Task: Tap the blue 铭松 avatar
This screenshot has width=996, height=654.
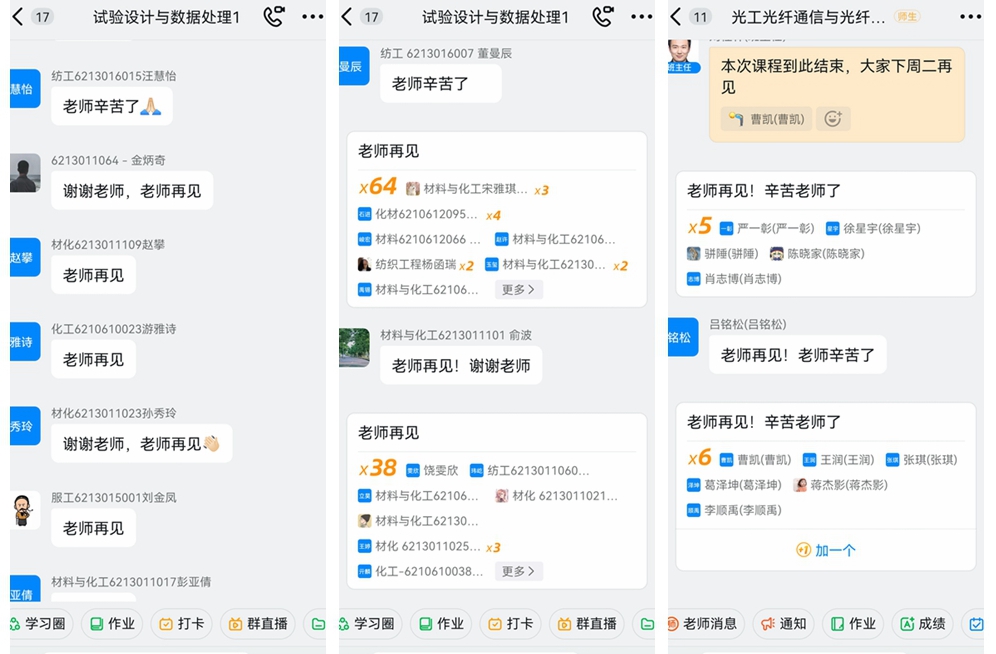Action: click(x=680, y=337)
